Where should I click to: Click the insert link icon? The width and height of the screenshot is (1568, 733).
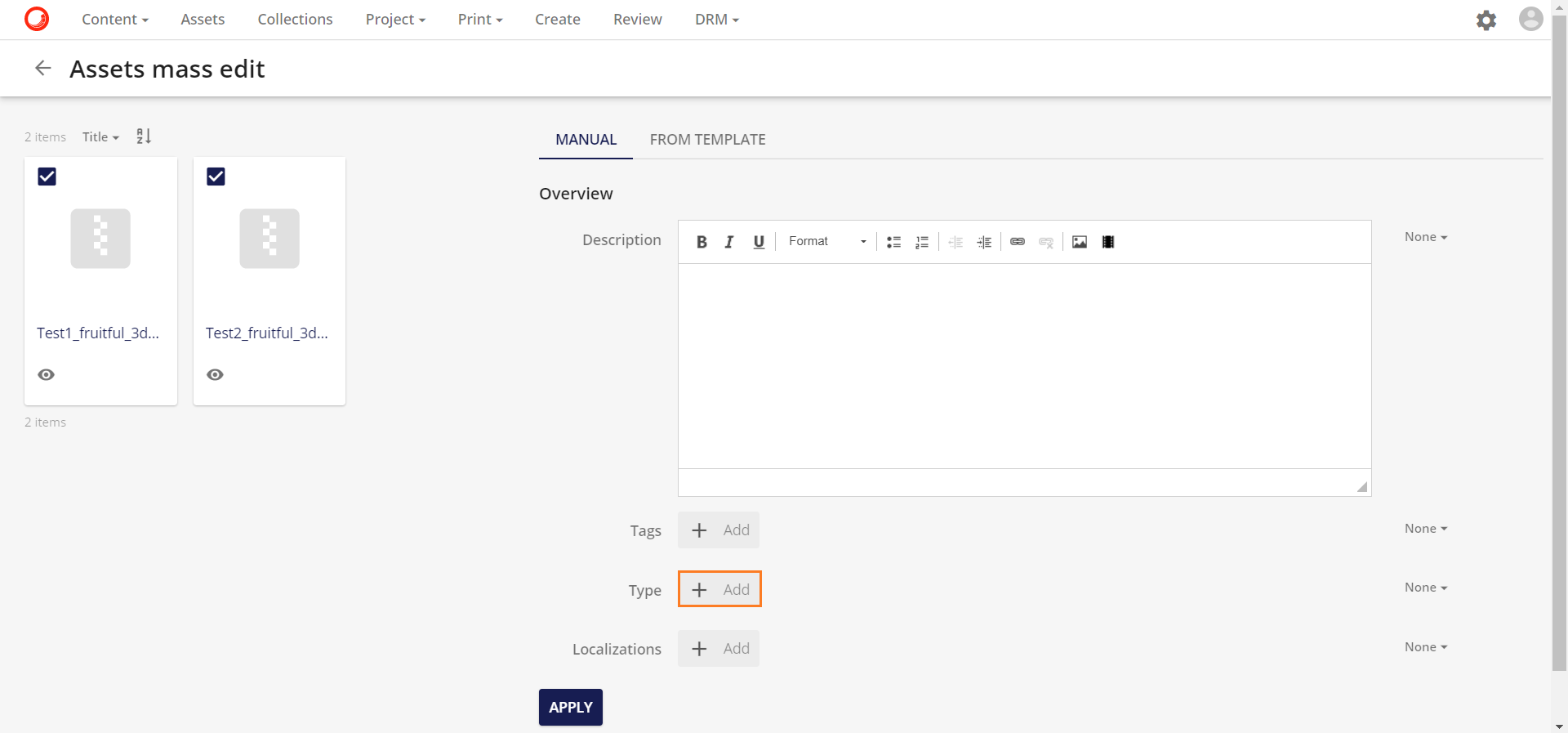click(x=1017, y=242)
